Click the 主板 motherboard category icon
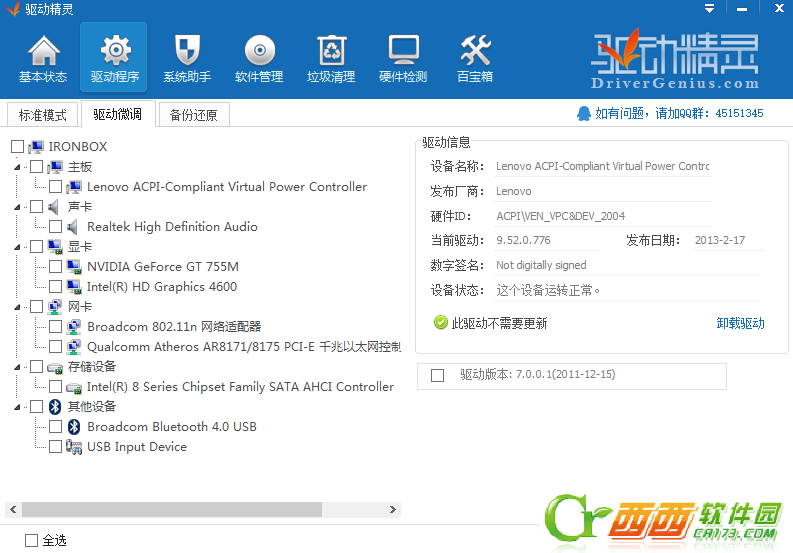The height and width of the screenshot is (553, 793). tap(55, 166)
